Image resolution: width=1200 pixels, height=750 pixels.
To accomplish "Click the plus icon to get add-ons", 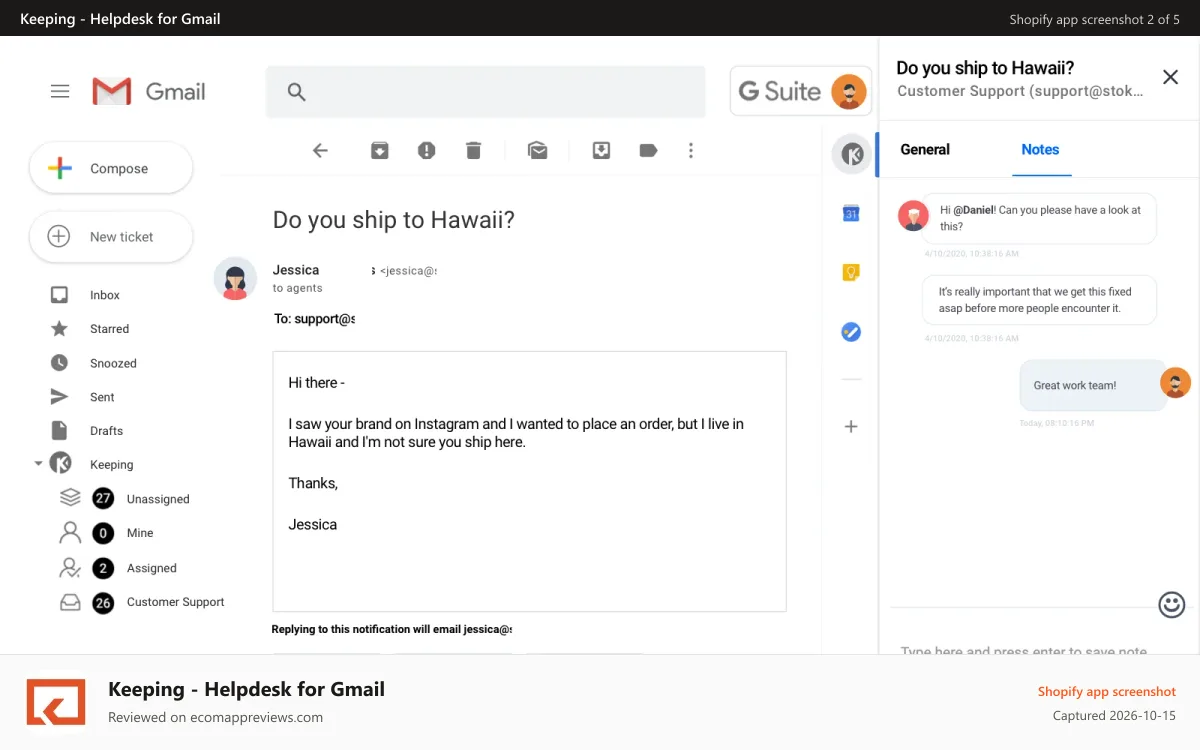I will pyautogui.click(x=851, y=426).
